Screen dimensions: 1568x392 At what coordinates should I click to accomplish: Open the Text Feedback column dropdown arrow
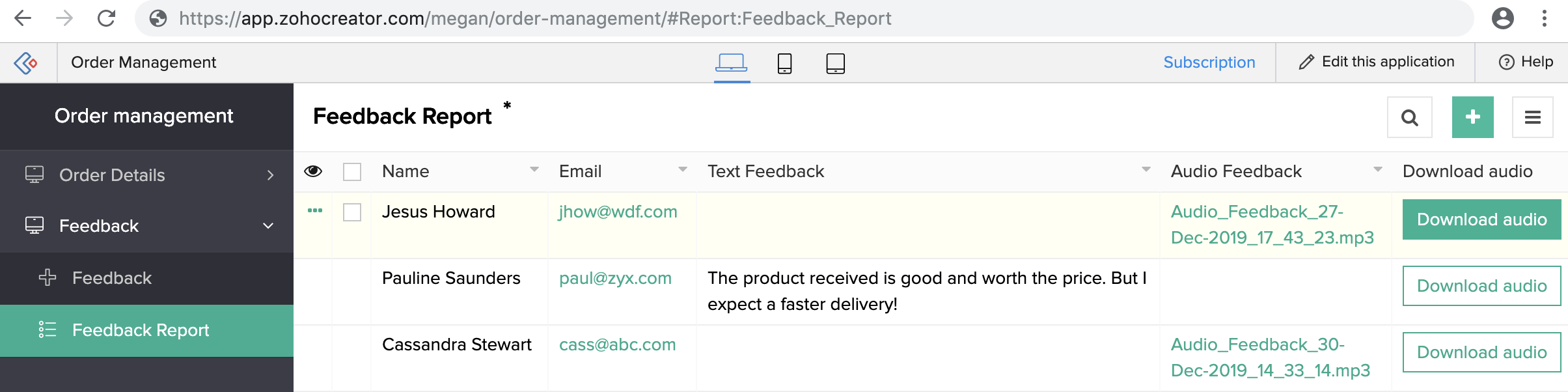coord(1146,169)
